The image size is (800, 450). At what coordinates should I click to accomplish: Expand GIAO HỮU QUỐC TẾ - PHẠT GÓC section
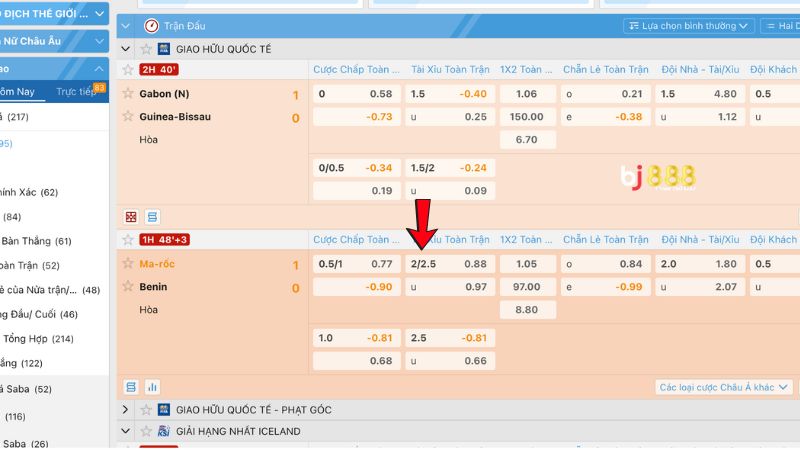pos(126,409)
